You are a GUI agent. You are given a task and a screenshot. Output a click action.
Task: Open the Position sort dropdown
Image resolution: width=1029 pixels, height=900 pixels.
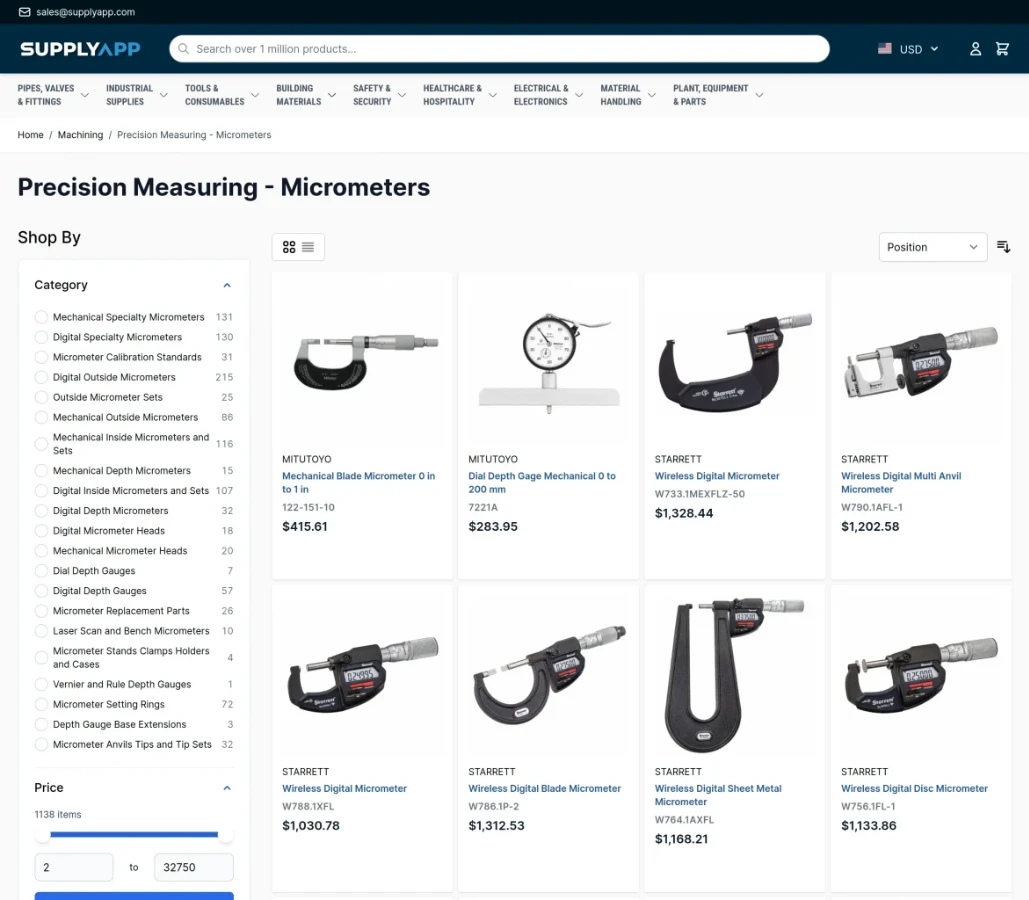(x=933, y=247)
